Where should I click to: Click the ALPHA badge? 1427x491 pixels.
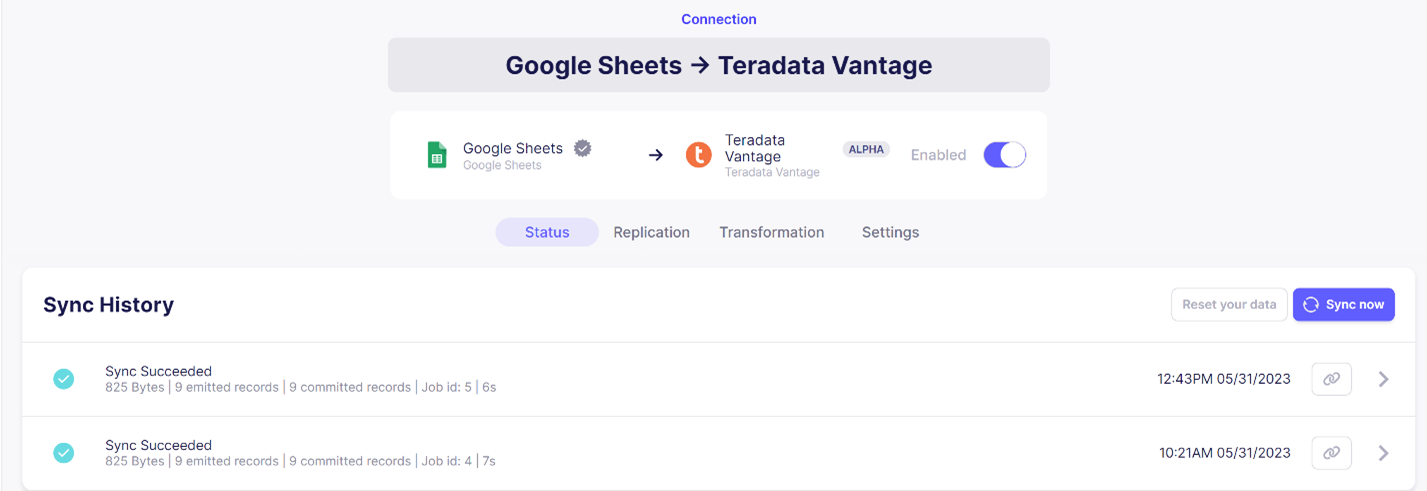point(866,149)
